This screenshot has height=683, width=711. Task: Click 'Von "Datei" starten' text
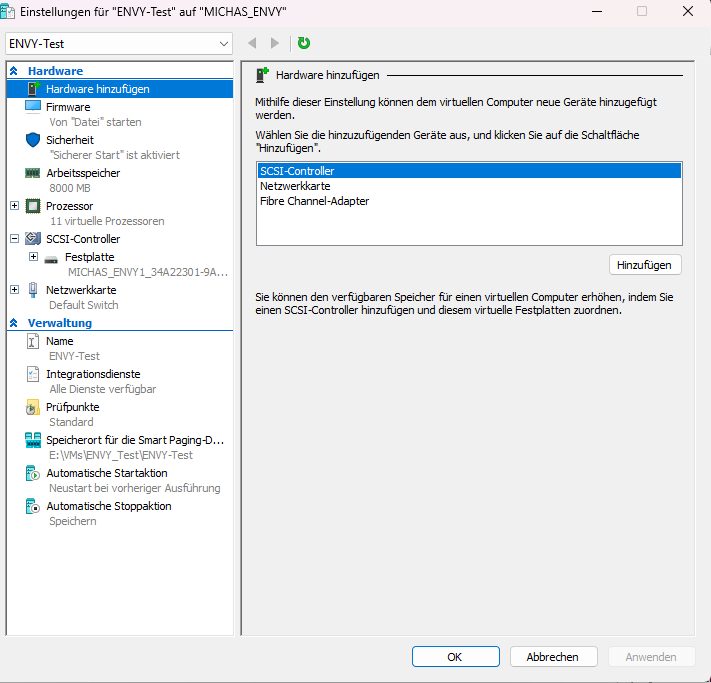point(95,122)
